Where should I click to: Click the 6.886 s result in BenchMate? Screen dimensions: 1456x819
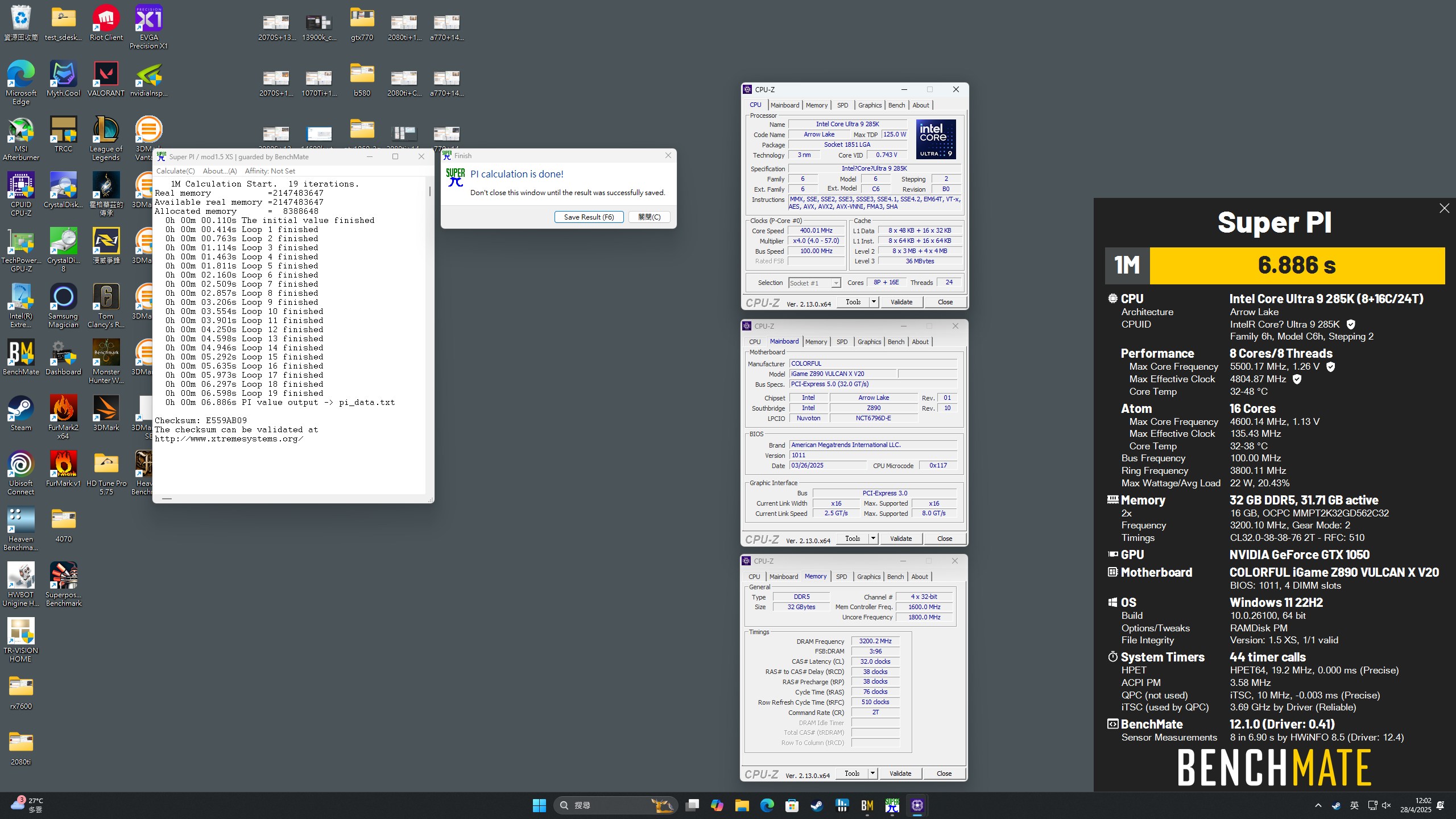click(x=1297, y=266)
